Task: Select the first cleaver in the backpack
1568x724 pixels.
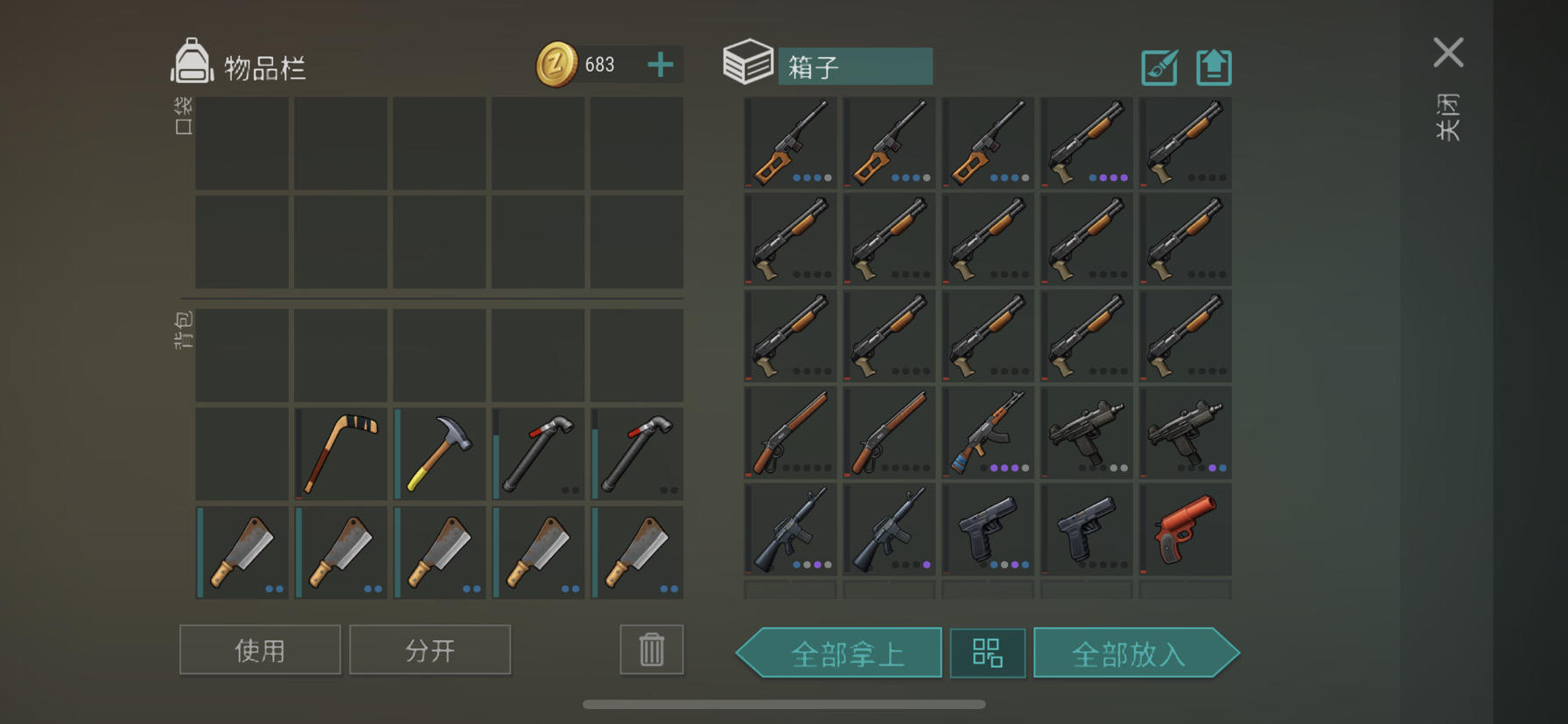Action: point(241,553)
